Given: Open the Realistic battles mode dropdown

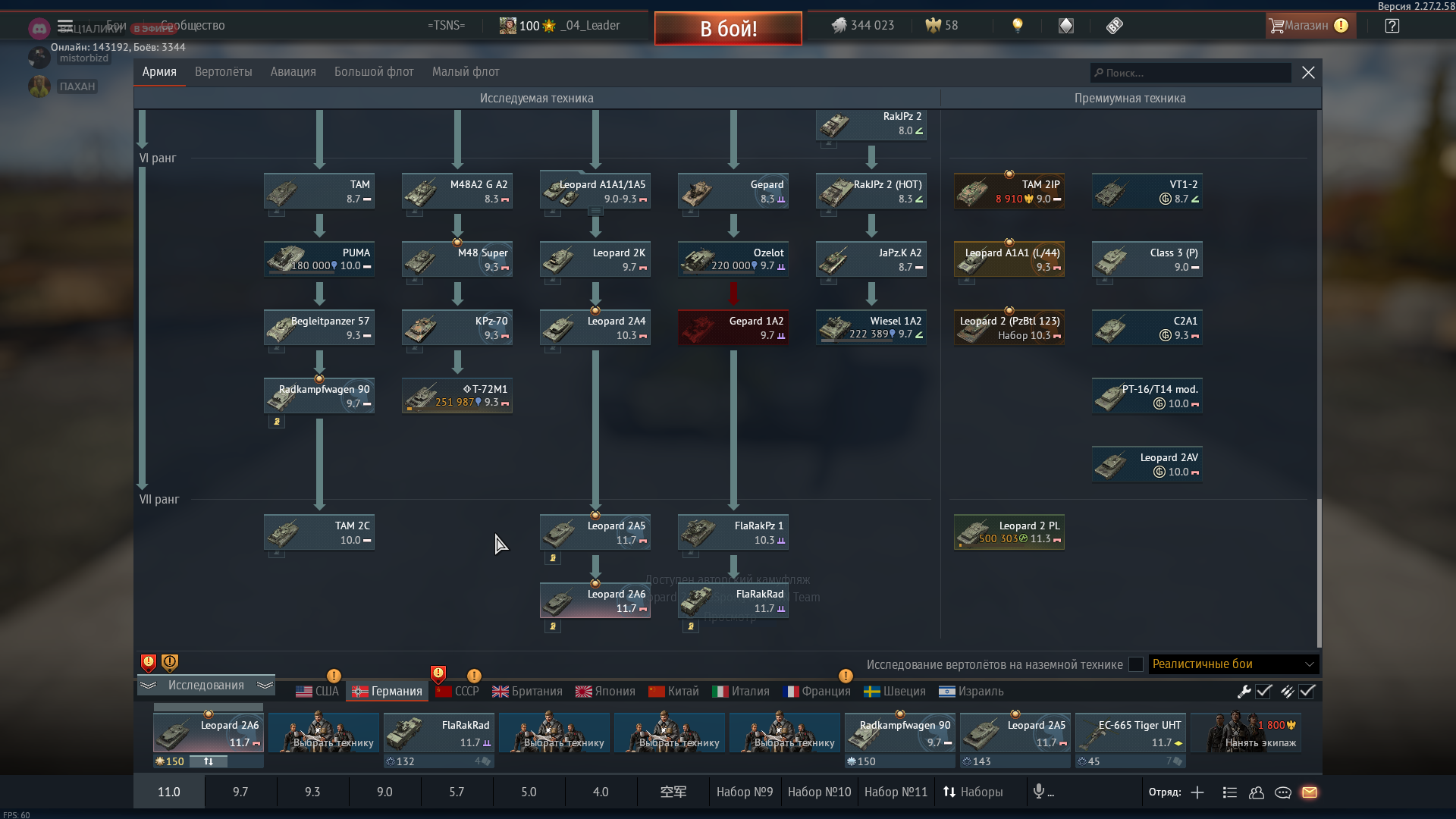Looking at the screenshot, I should (1234, 664).
